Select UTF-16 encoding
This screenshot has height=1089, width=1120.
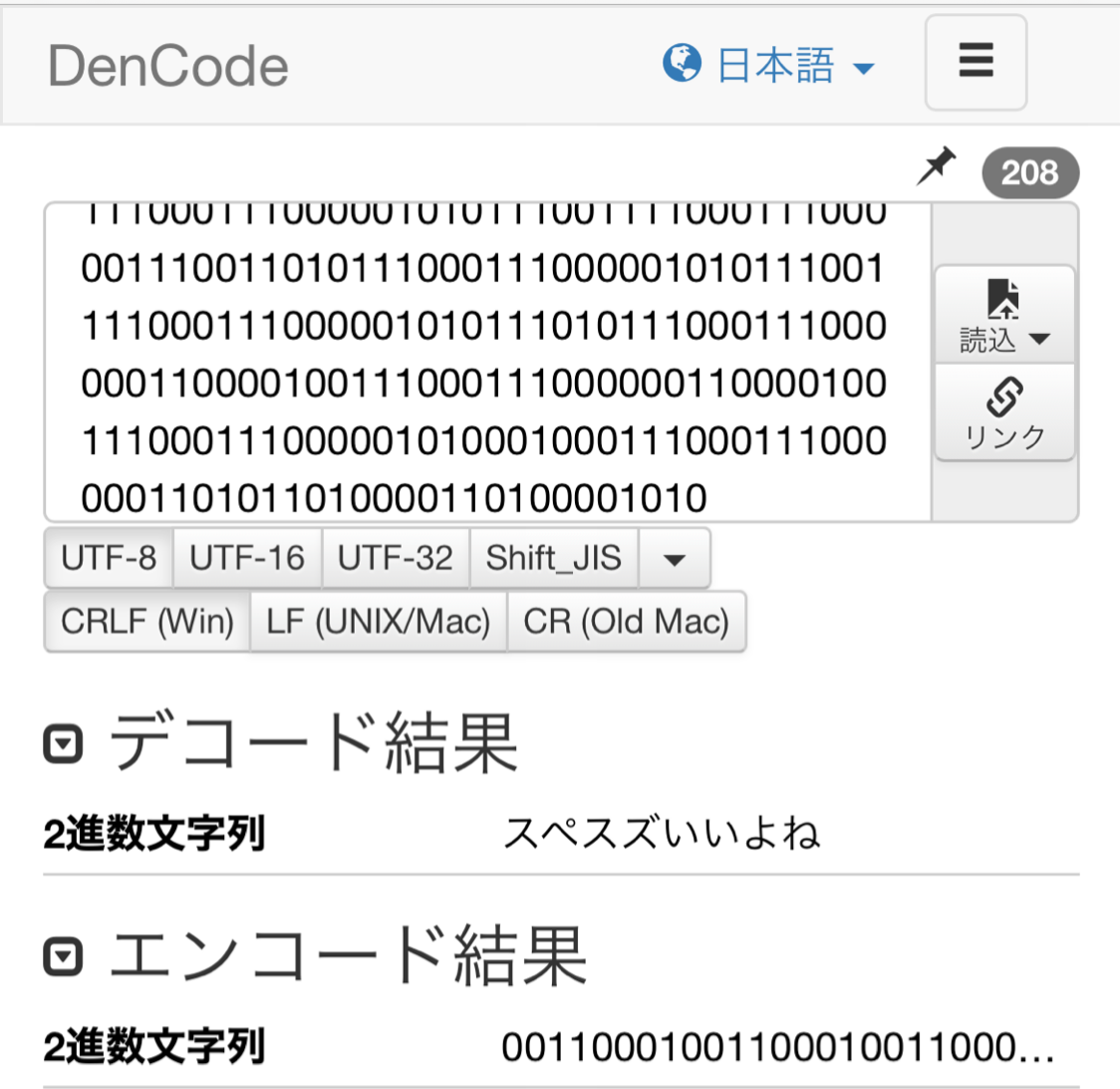tap(247, 558)
